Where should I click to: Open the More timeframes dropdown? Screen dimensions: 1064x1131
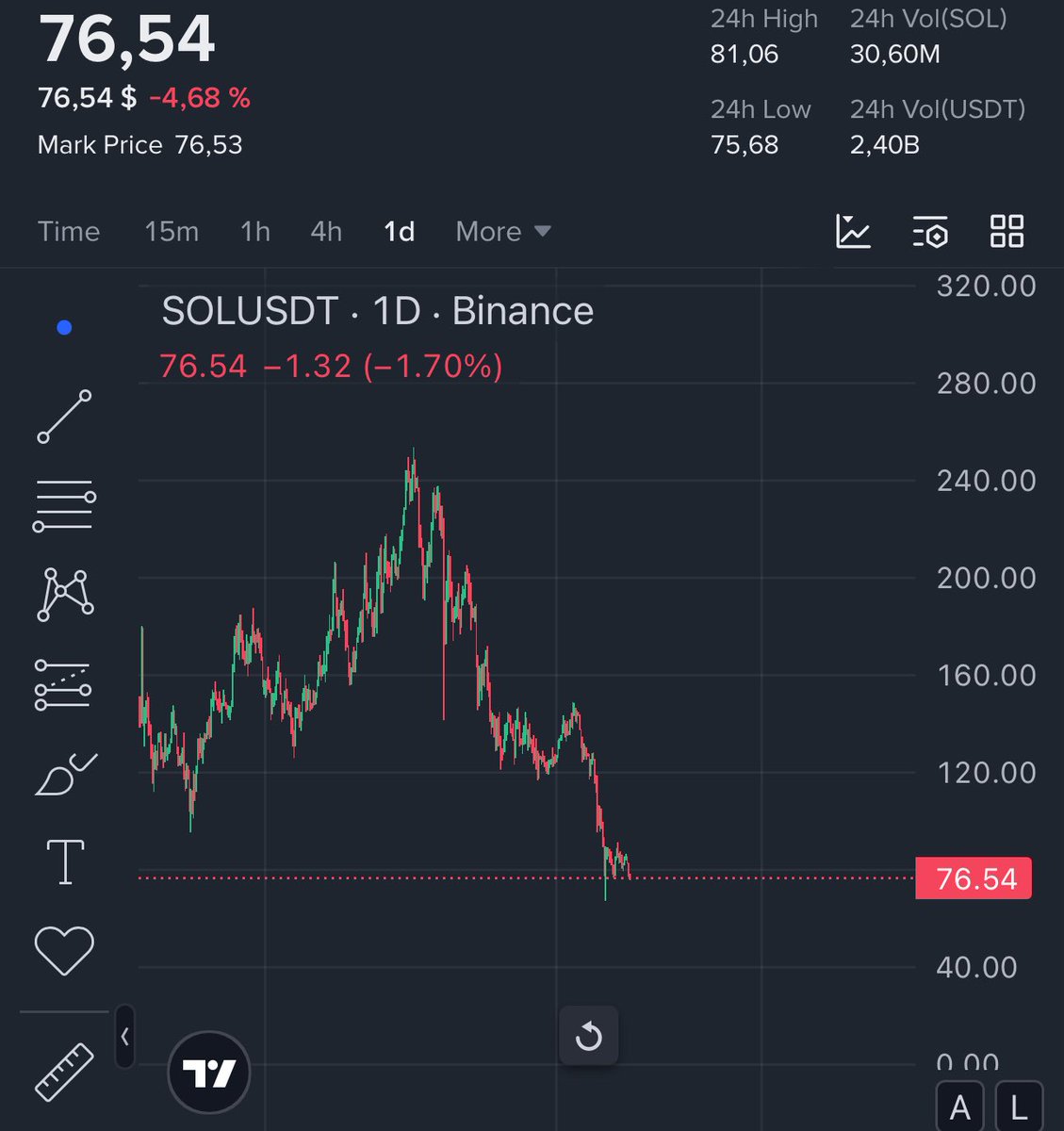(x=502, y=231)
